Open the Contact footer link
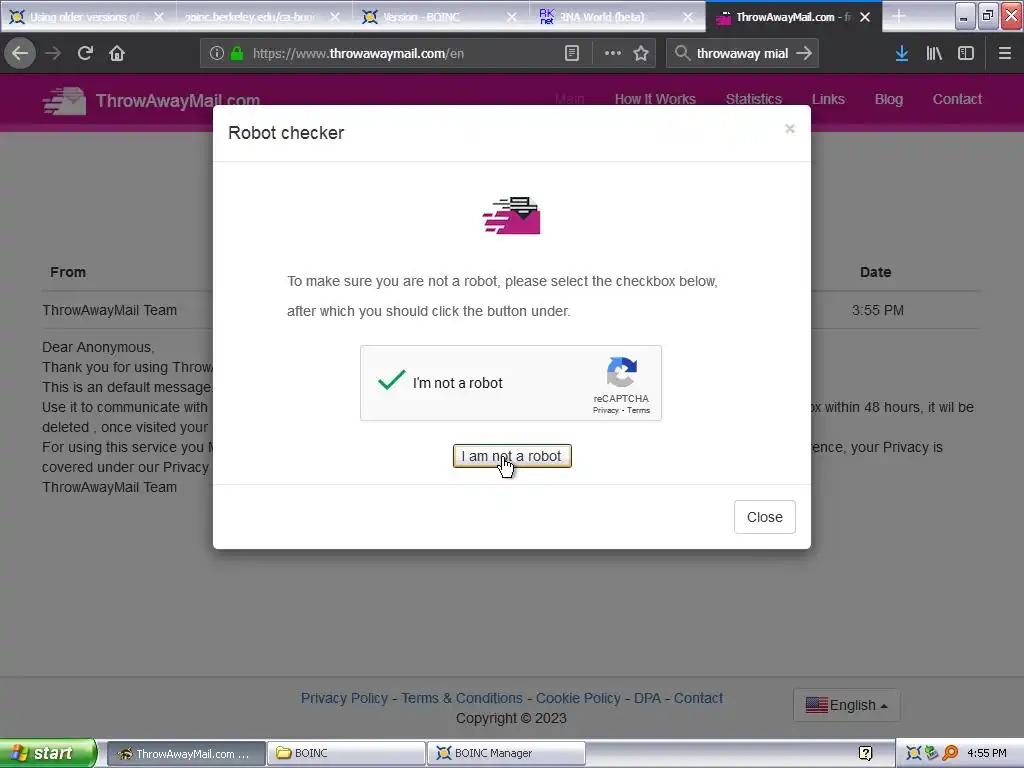The image size is (1024, 768). (x=698, y=698)
